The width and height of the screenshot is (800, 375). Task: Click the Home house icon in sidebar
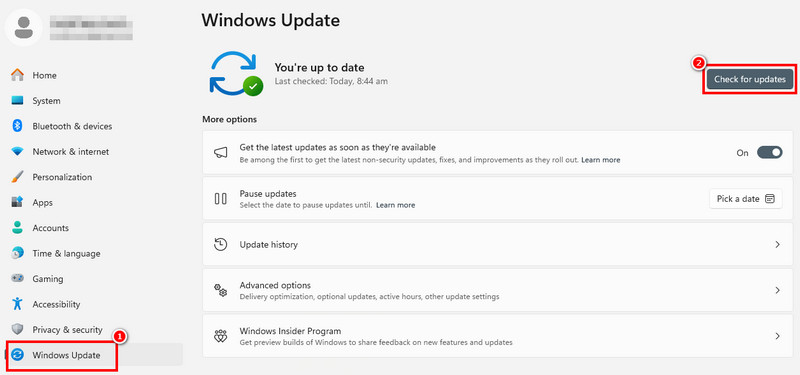pos(18,75)
